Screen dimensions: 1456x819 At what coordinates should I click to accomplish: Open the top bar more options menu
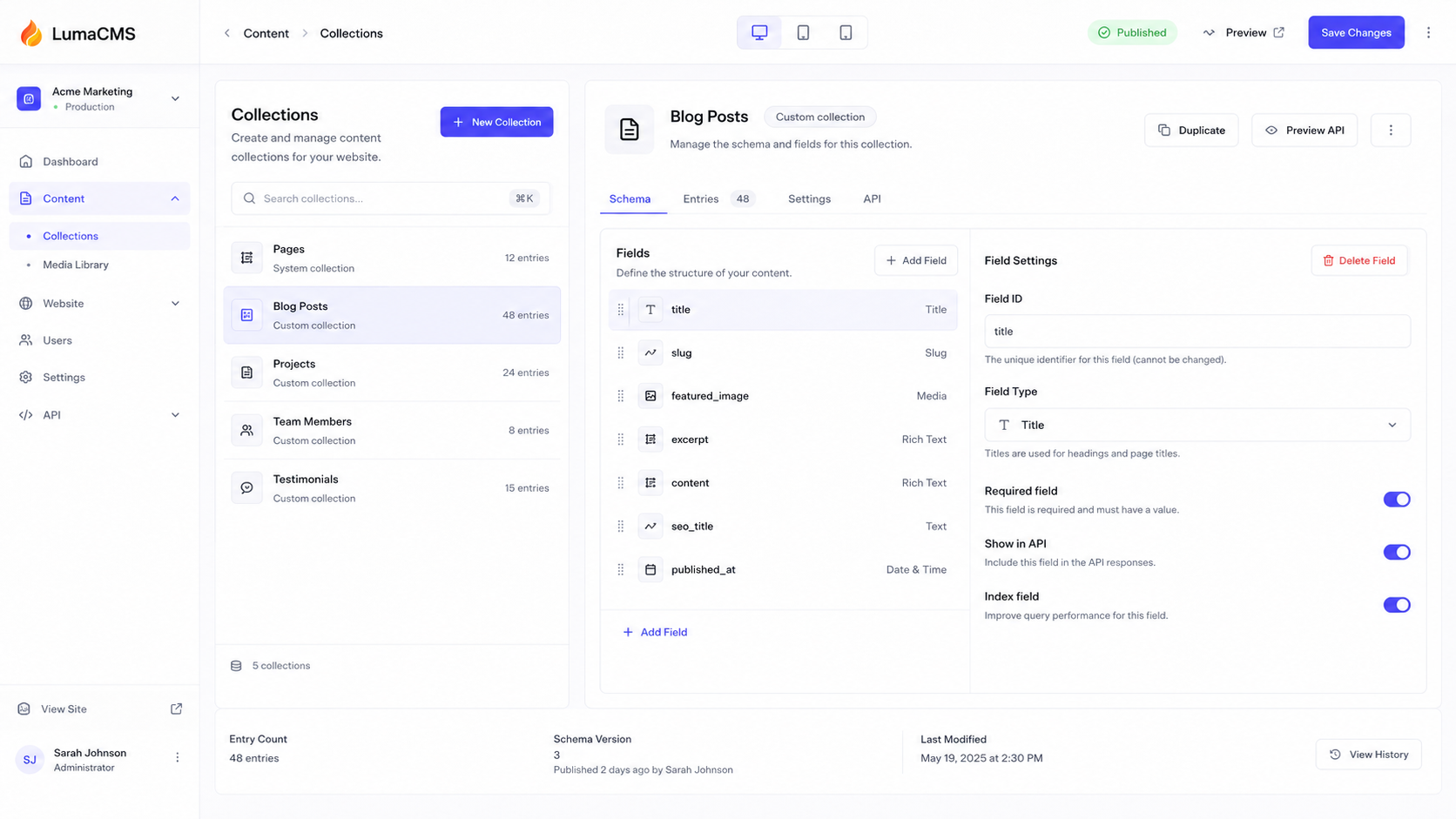(1428, 33)
